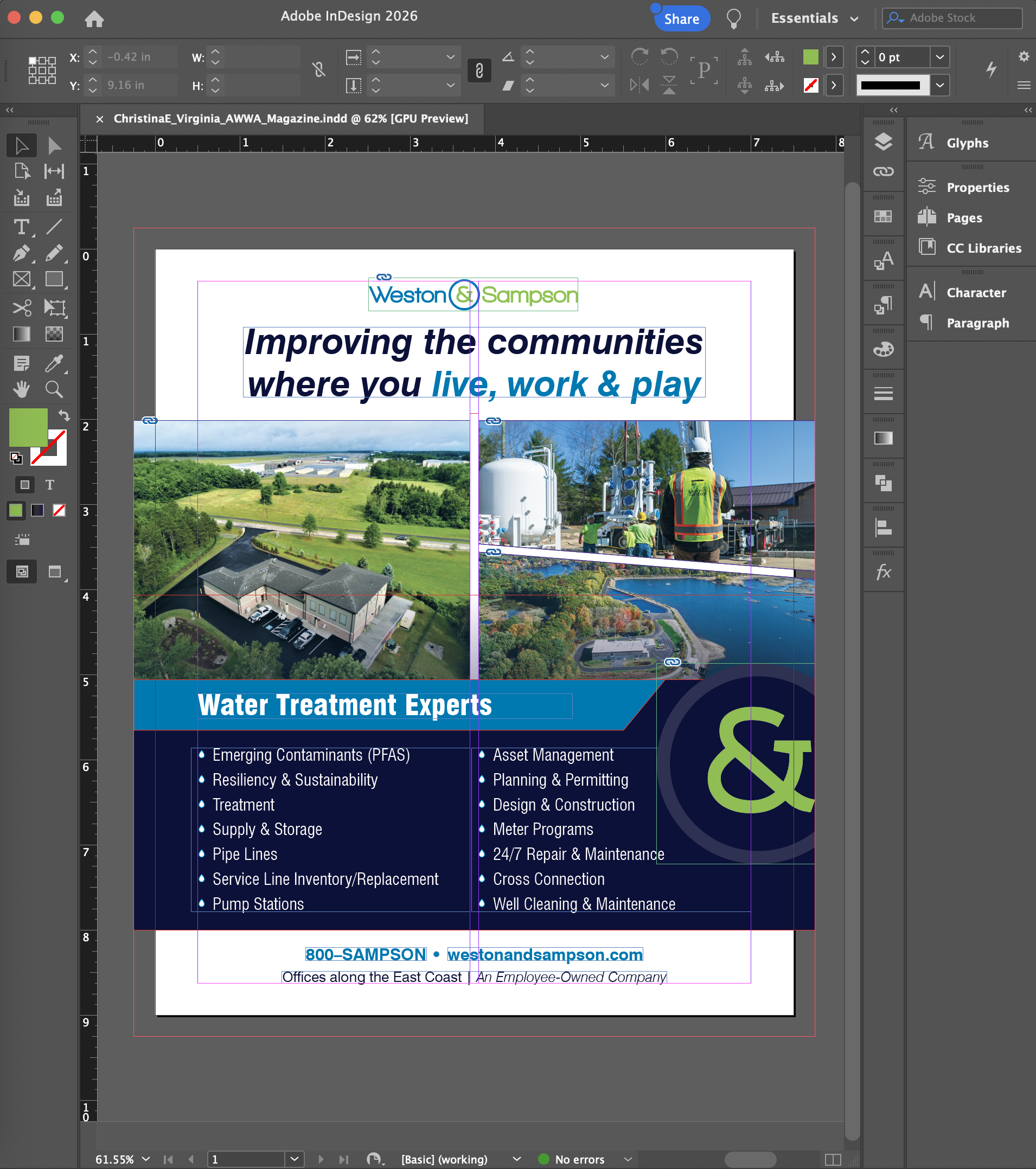This screenshot has width=1036, height=1169.
Task: Click the Share button
Action: [x=681, y=19]
